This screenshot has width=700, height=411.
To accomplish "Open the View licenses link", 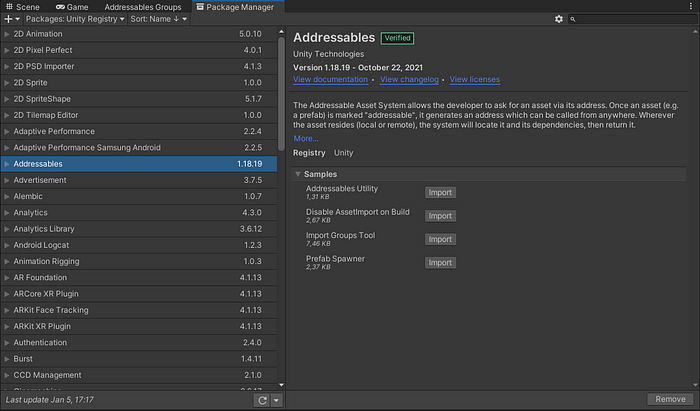I will [x=475, y=79].
